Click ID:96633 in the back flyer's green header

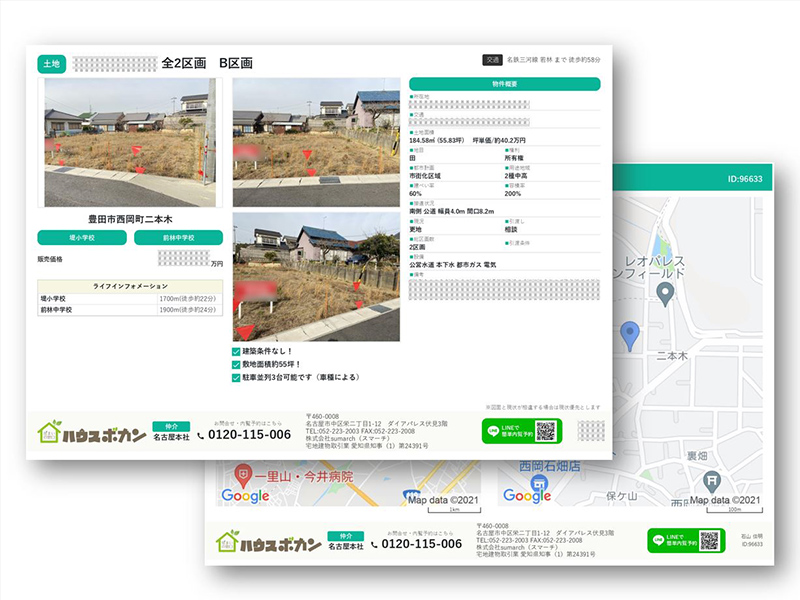point(745,179)
